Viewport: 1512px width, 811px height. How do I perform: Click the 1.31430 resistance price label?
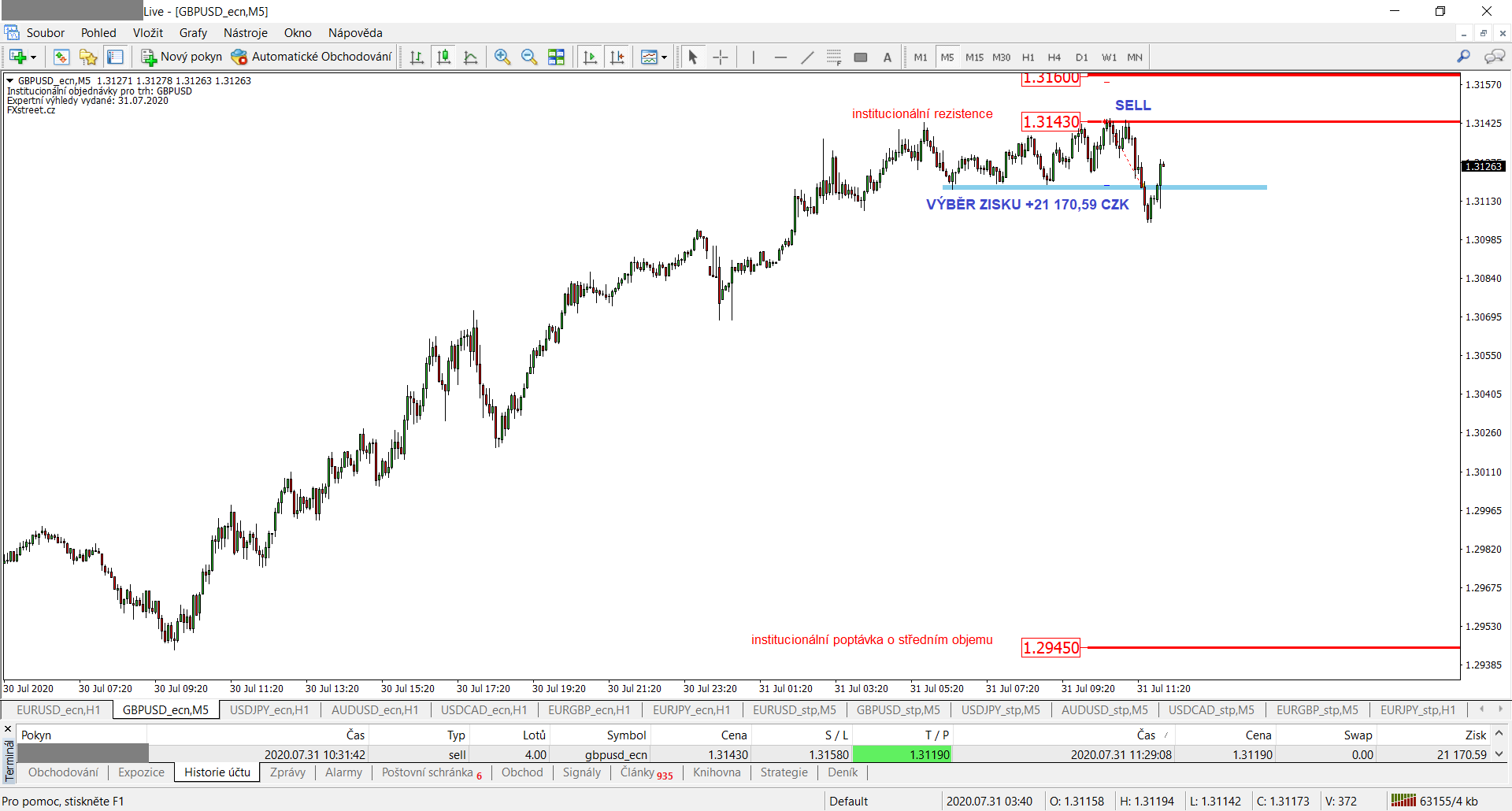(1051, 122)
